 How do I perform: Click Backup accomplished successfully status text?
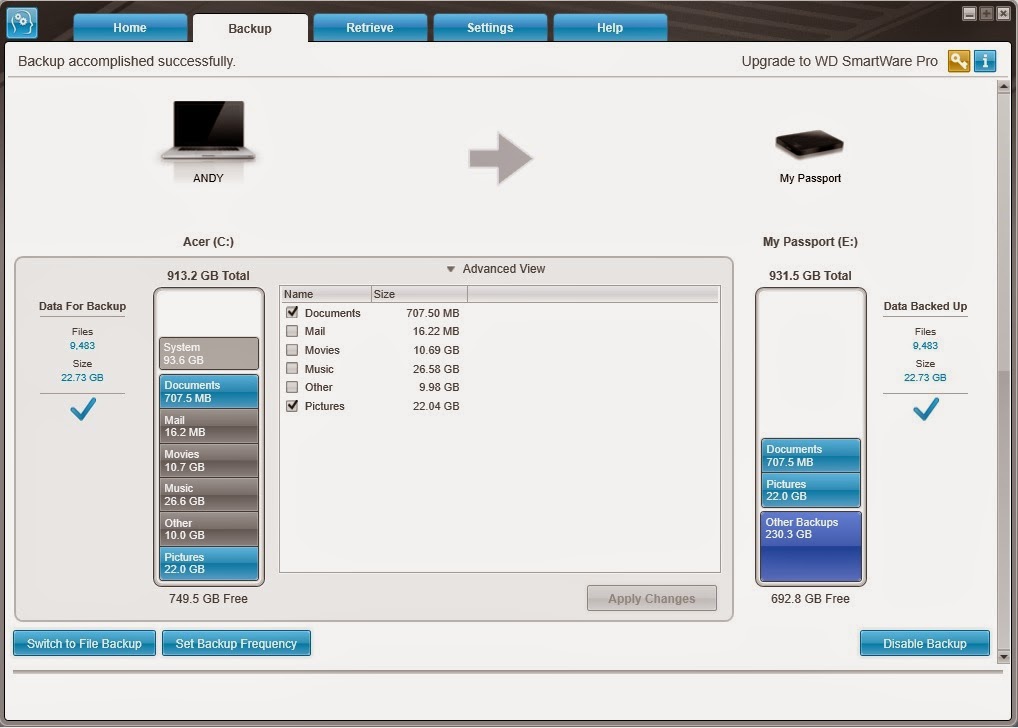click(127, 61)
